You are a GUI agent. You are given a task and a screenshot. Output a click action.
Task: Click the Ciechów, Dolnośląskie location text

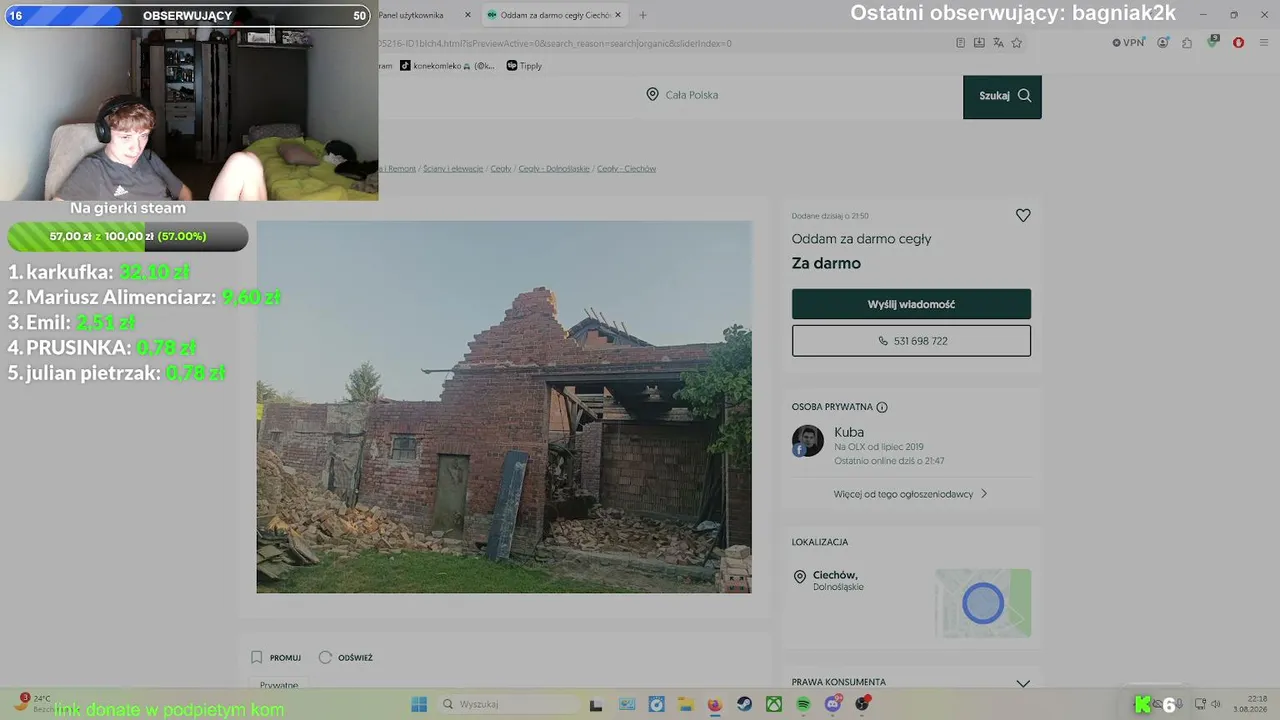(x=838, y=580)
